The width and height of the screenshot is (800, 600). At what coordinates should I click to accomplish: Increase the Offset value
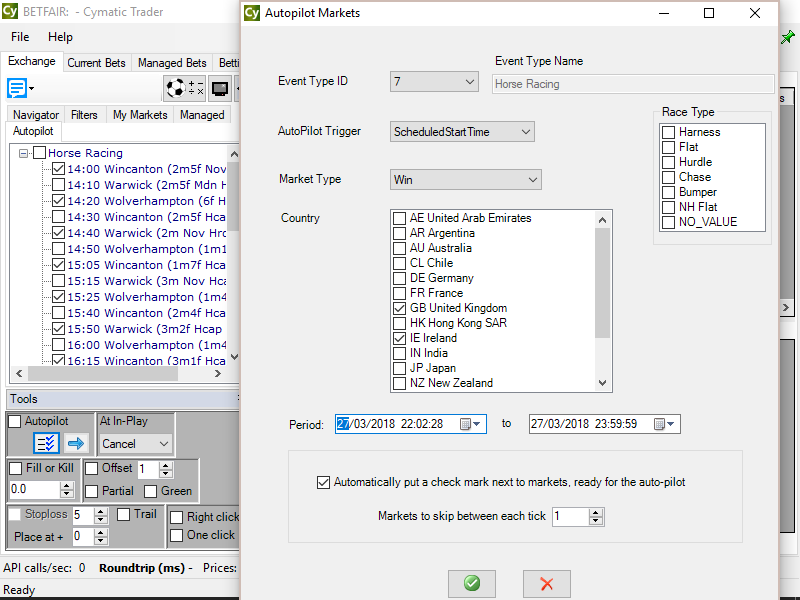pos(165,465)
